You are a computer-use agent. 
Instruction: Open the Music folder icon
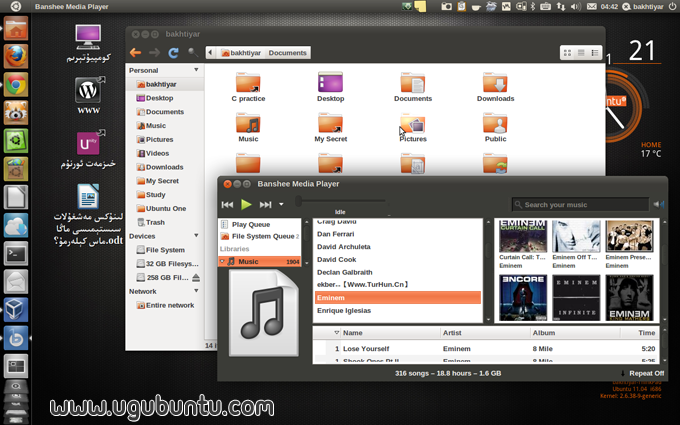click(248, 127)
